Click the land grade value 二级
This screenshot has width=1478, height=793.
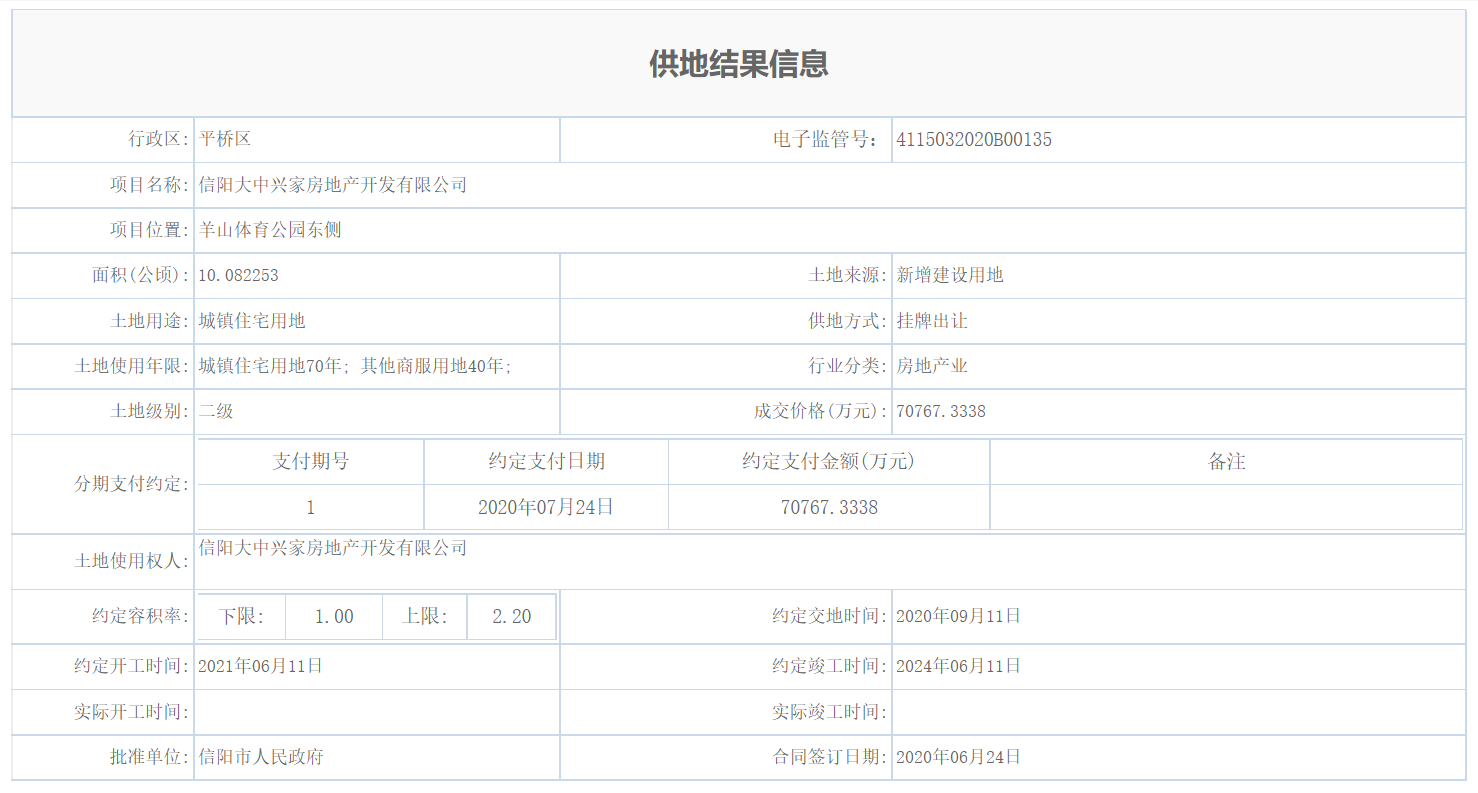tap(216, 411)
